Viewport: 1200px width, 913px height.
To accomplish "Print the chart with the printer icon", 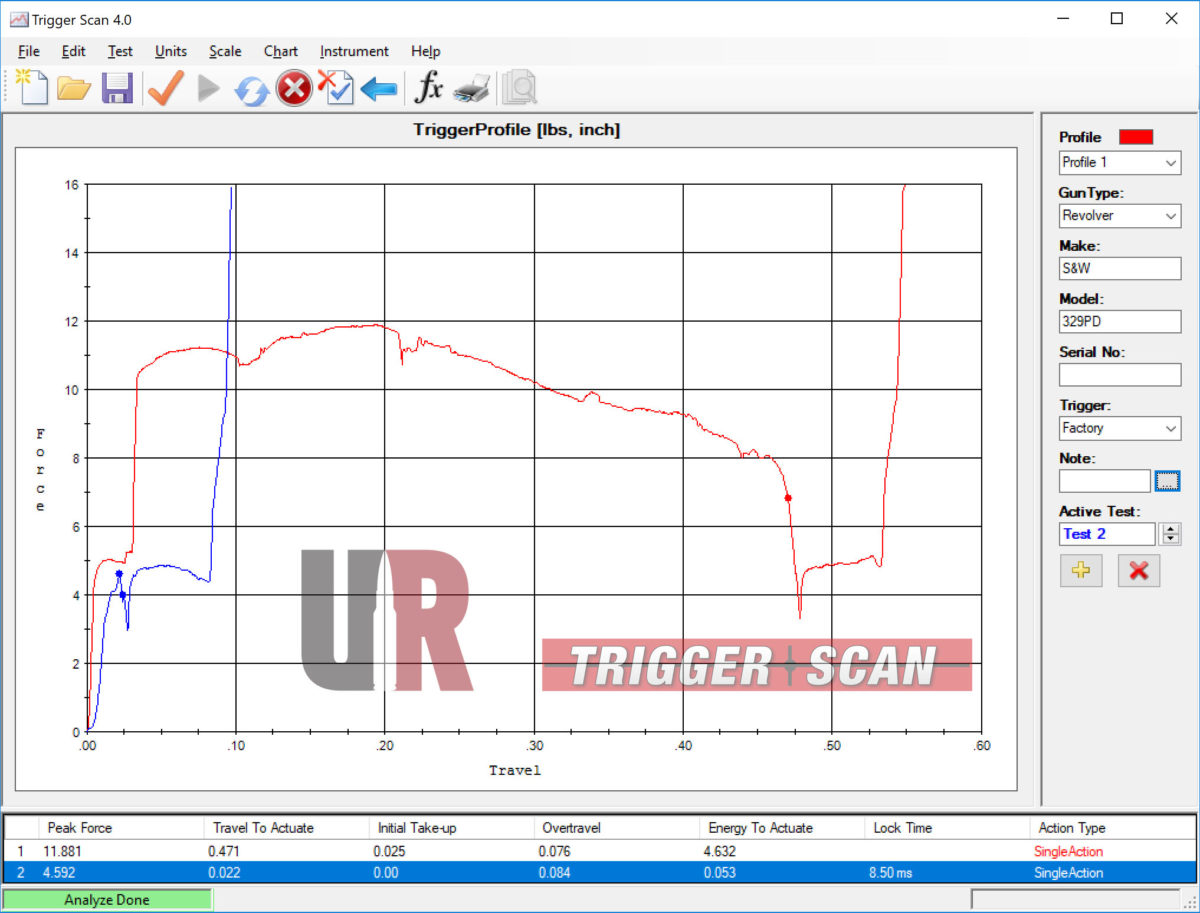I will pyautogui.click(x=471, y=89).
